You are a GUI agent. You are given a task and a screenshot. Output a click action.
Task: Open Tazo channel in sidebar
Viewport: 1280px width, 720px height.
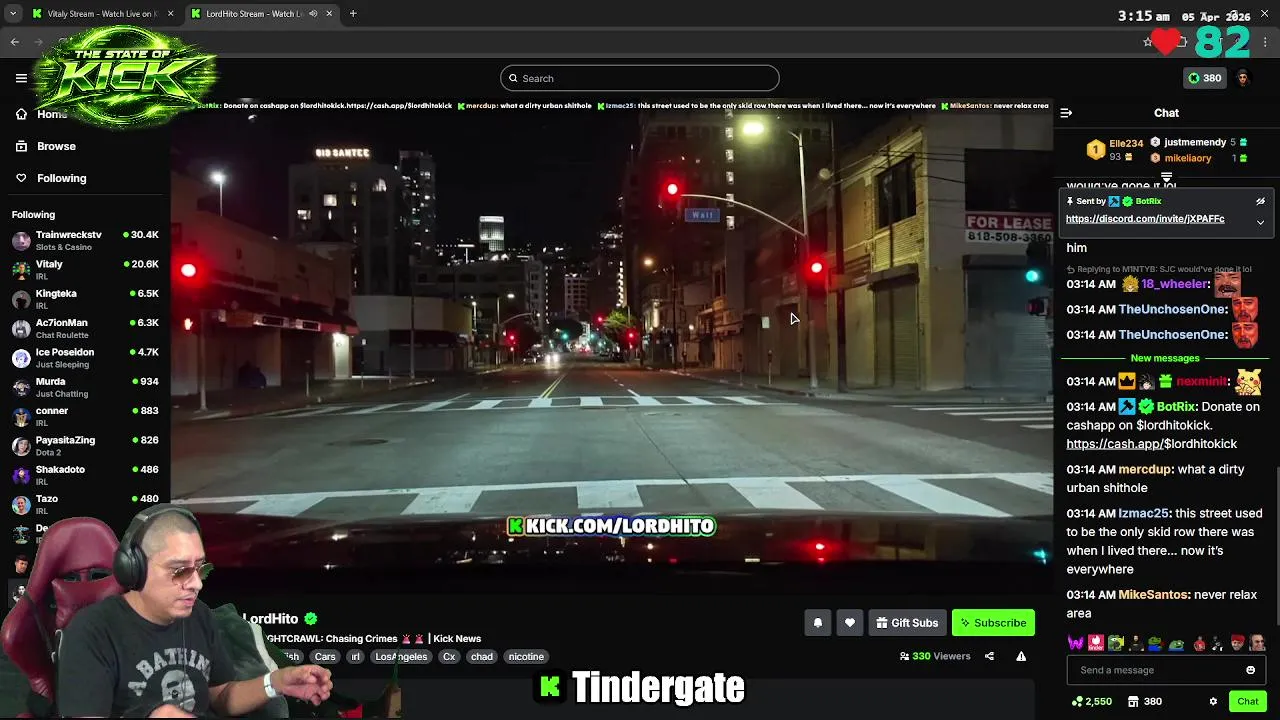85,504
